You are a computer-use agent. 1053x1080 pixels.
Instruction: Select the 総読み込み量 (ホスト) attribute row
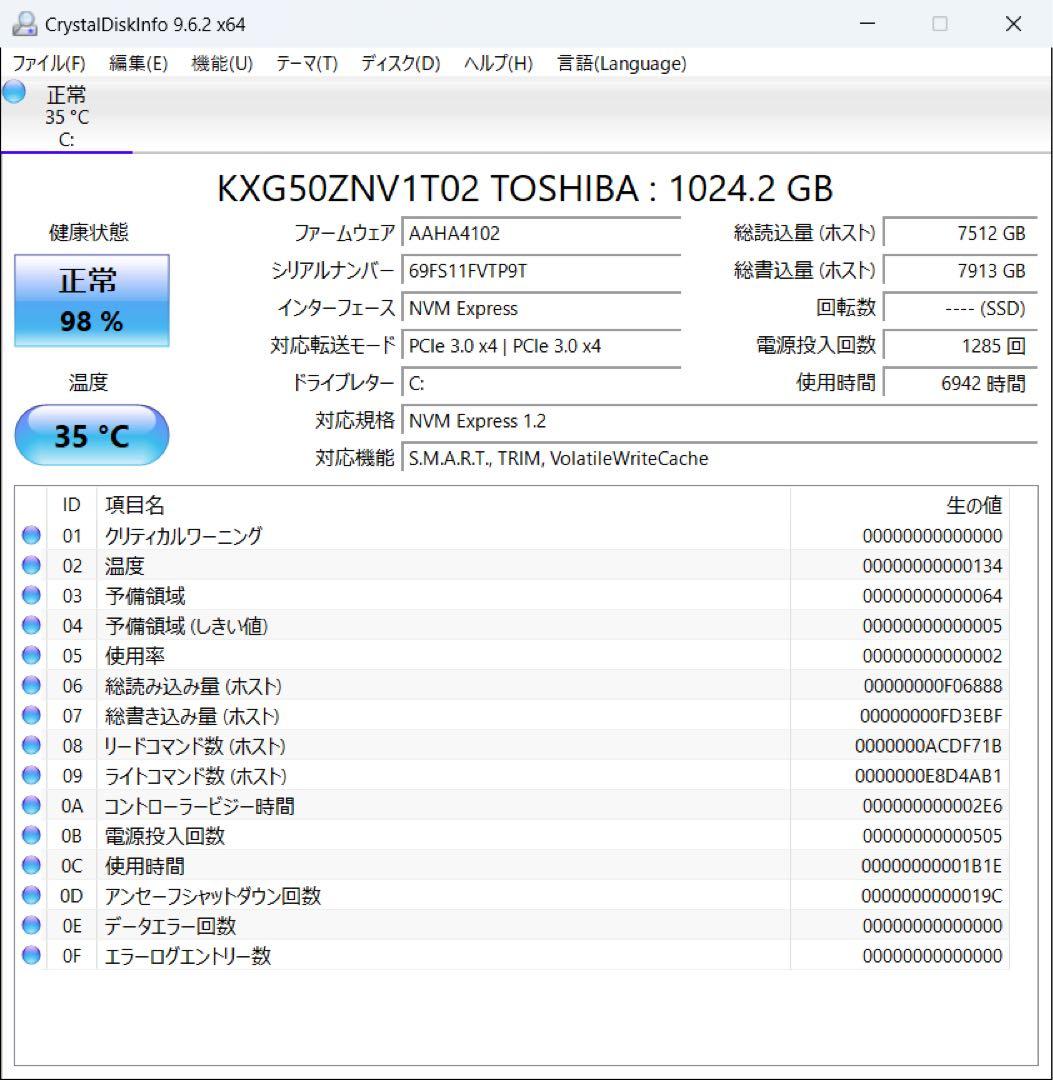(400, 685)
